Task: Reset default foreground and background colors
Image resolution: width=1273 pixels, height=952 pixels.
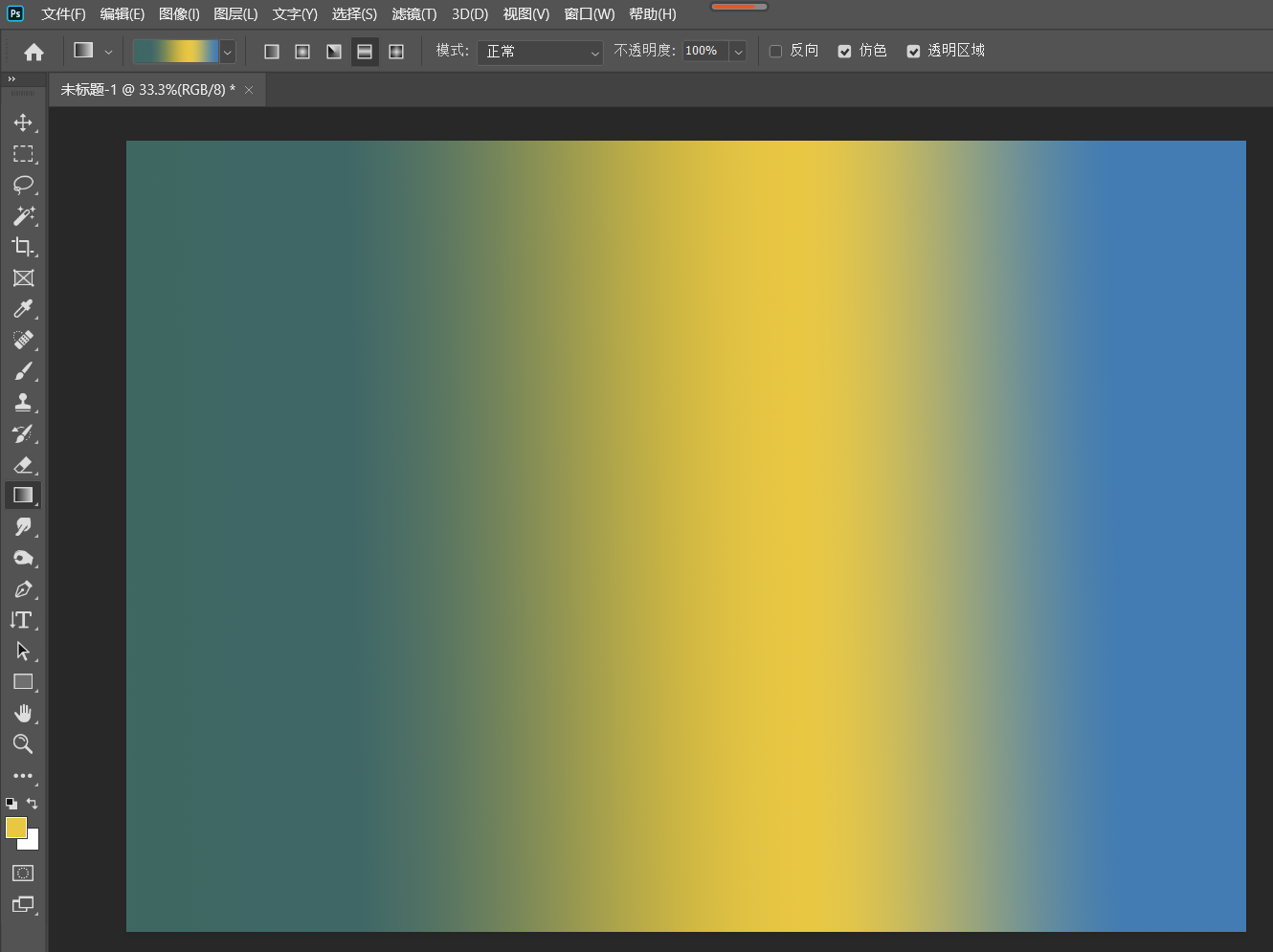Action: (11, 804)
